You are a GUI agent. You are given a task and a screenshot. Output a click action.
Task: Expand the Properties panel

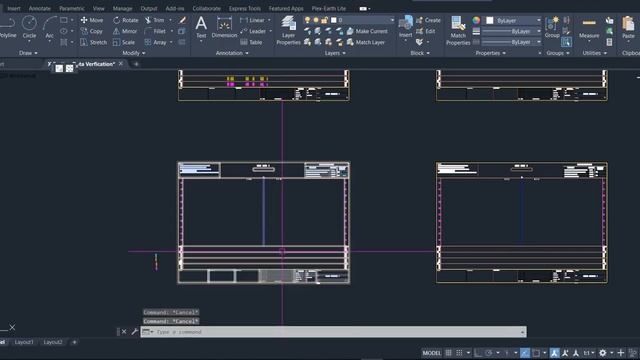point(491,53)
